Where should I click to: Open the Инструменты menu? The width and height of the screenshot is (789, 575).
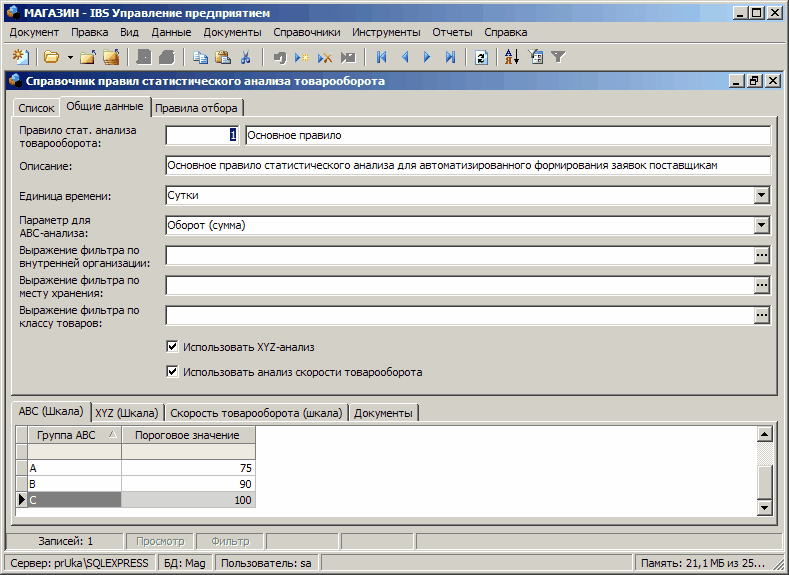point(386,32)
